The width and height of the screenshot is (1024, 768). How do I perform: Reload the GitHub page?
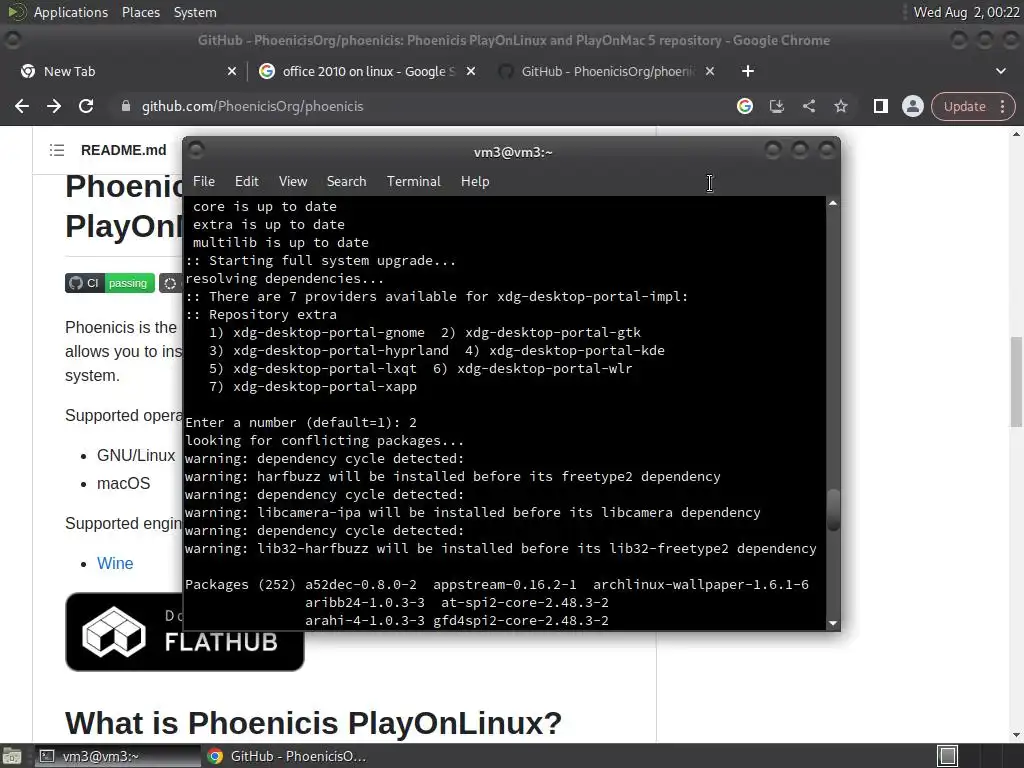(86, 106)
